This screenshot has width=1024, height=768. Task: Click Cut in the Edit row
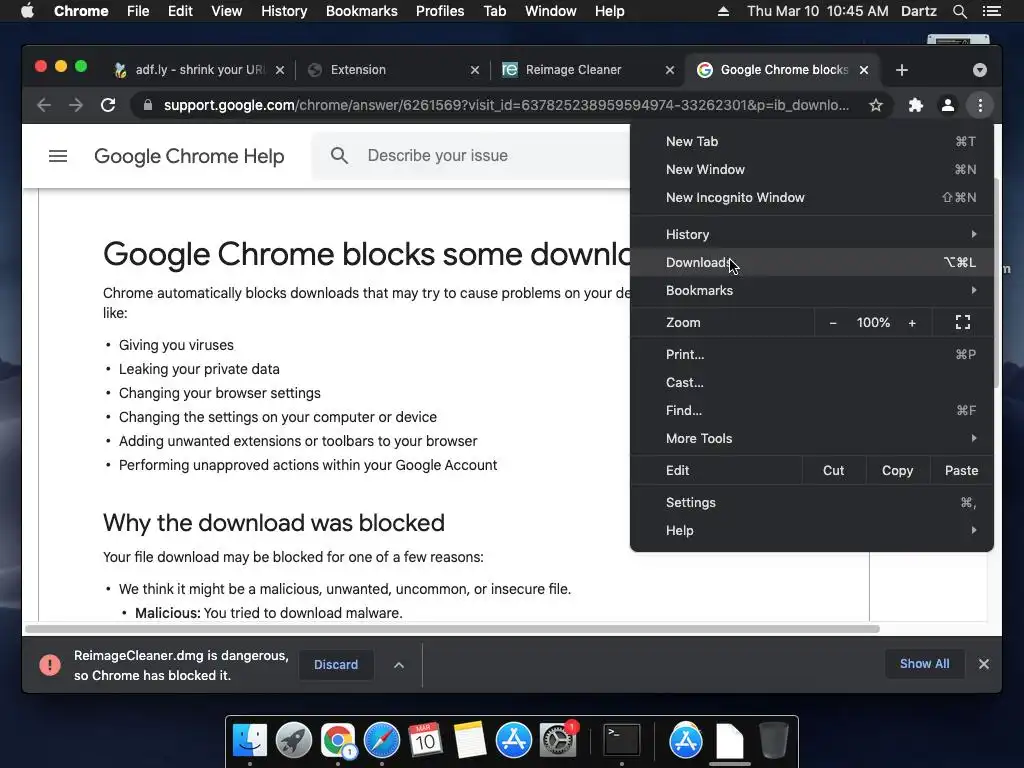click(x=833, y=471)
